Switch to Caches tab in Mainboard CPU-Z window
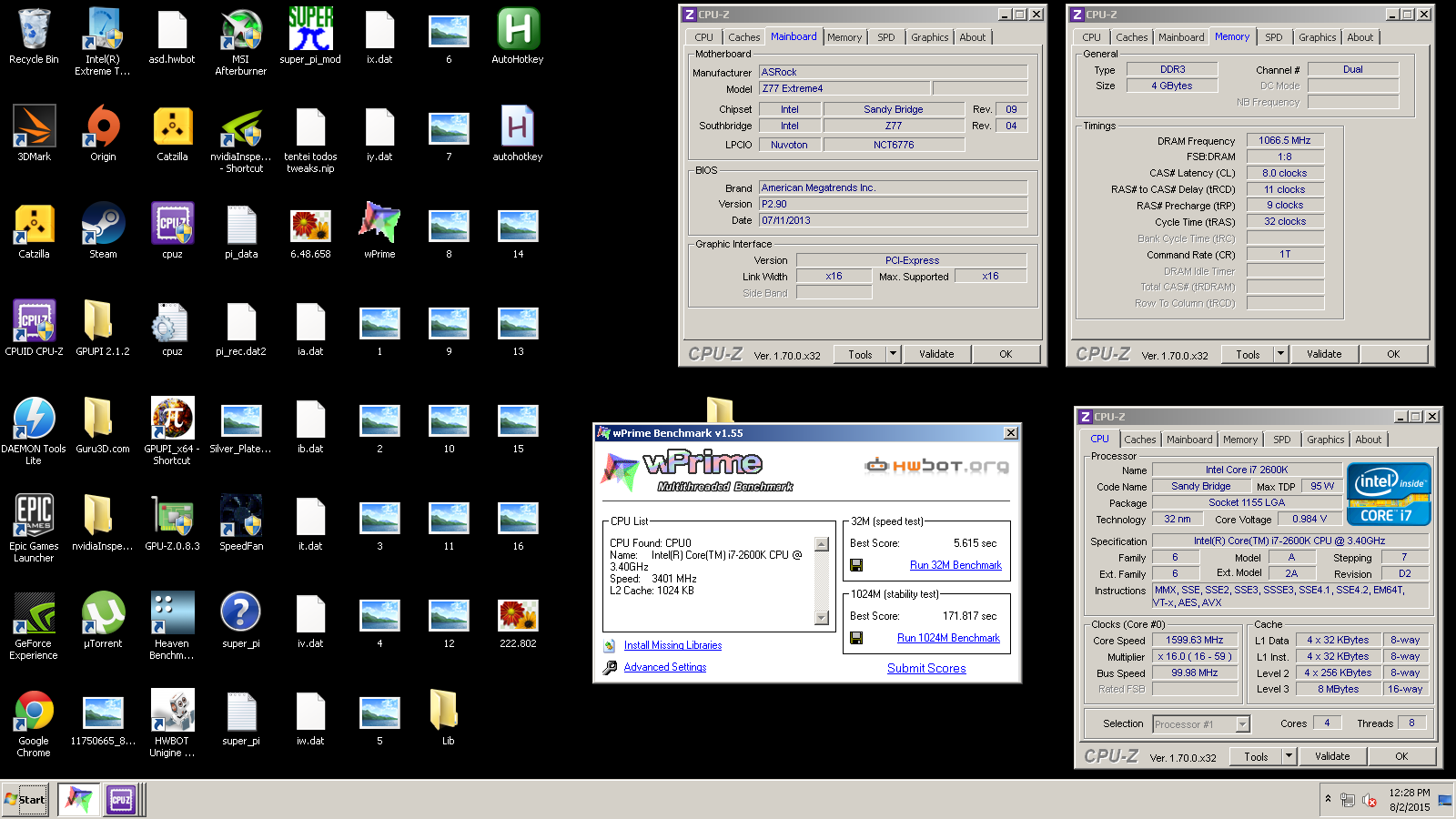Image resolution: width=1456 pixels, height=819 pixels. pyautogui.click(x=743, y=37)
